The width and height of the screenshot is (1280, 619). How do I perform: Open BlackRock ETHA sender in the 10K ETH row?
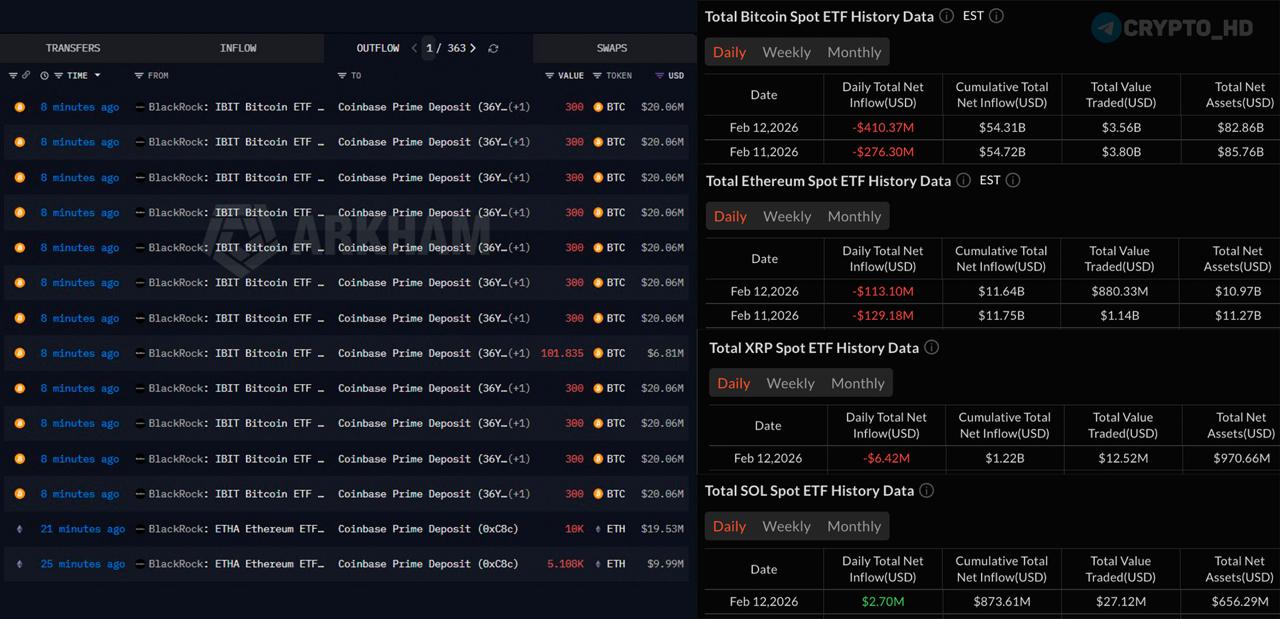pyautogui.click(x=236, y=529)
